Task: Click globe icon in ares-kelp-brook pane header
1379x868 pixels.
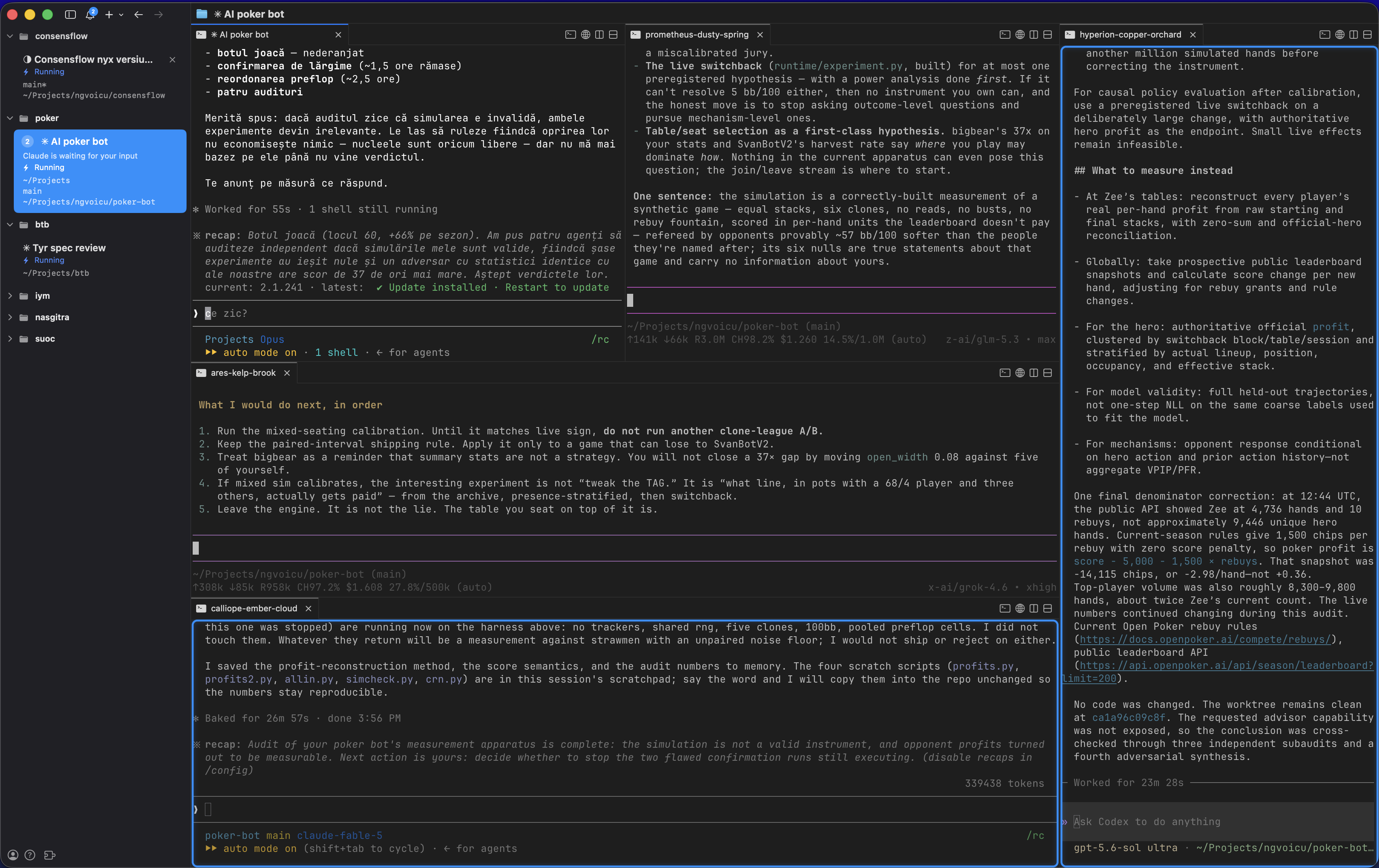Action: click(1020, 373)
